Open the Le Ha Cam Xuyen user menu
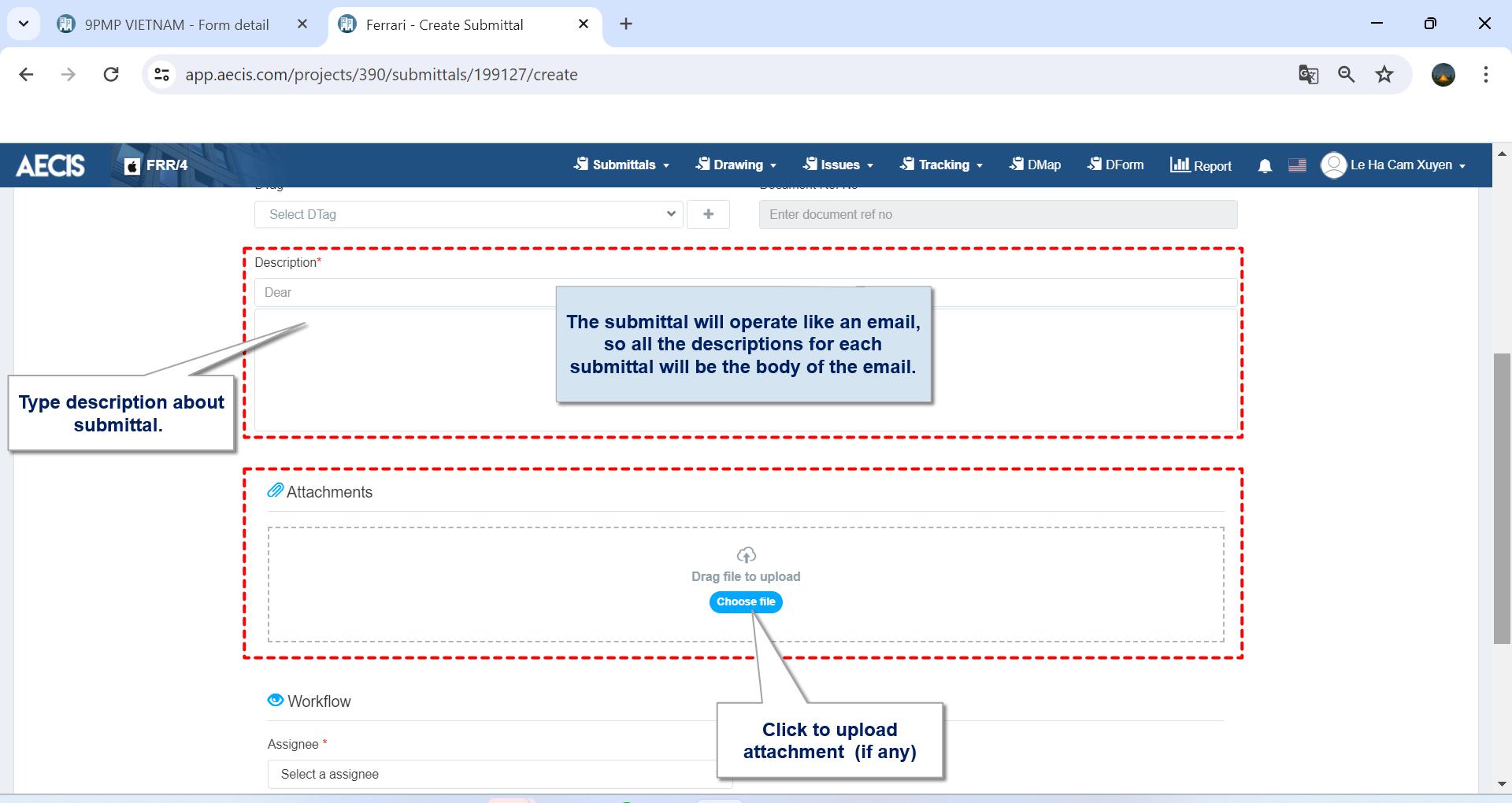Viewport: 1512px width, 803px height. point(1407,165)
